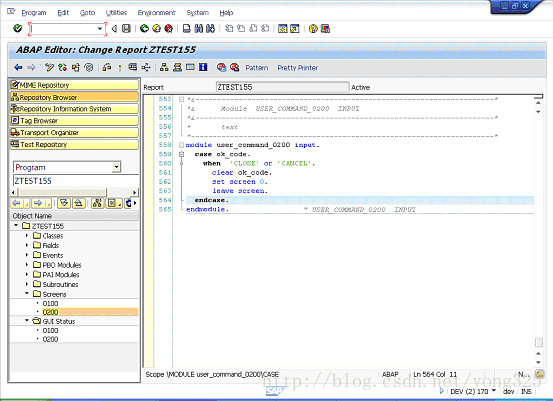553x401 pixels.
Task: Click the Refresh Object List icon
Action: pos(128,203)
